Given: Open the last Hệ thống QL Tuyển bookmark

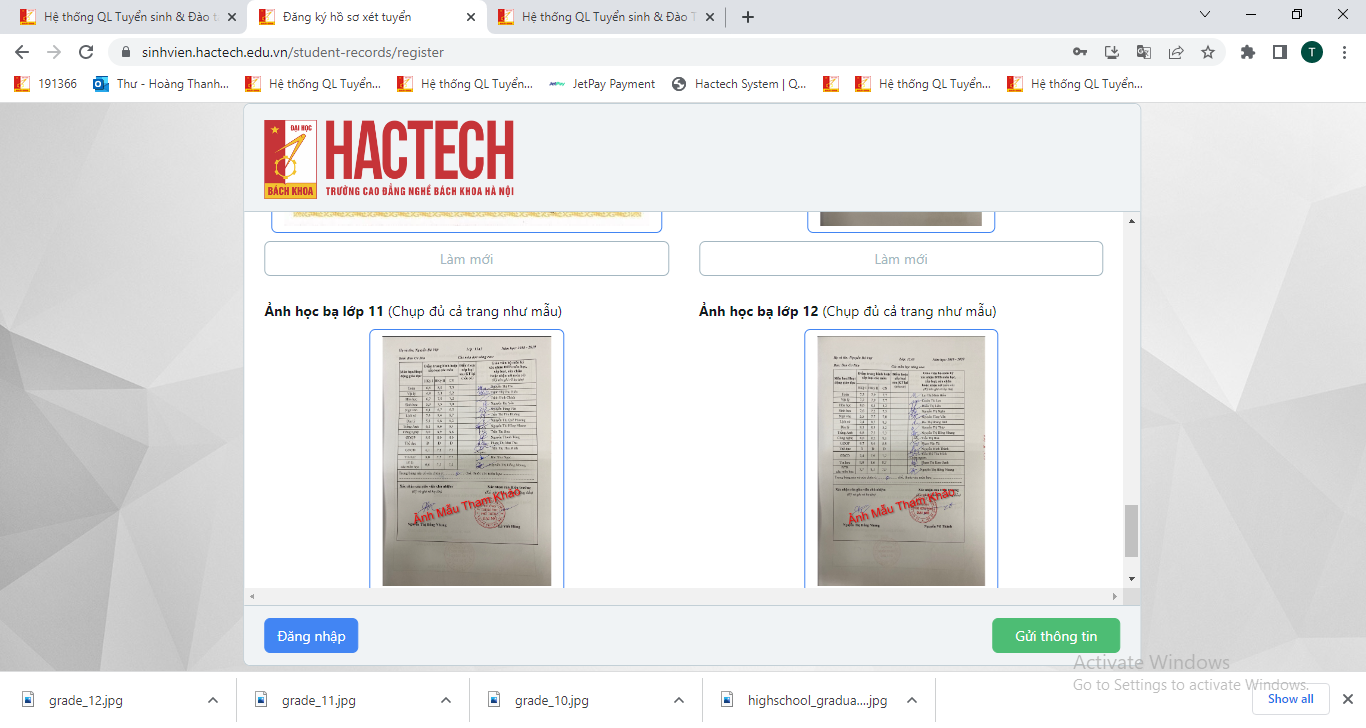Looking at the screenshot, I should click(1075, 84).
